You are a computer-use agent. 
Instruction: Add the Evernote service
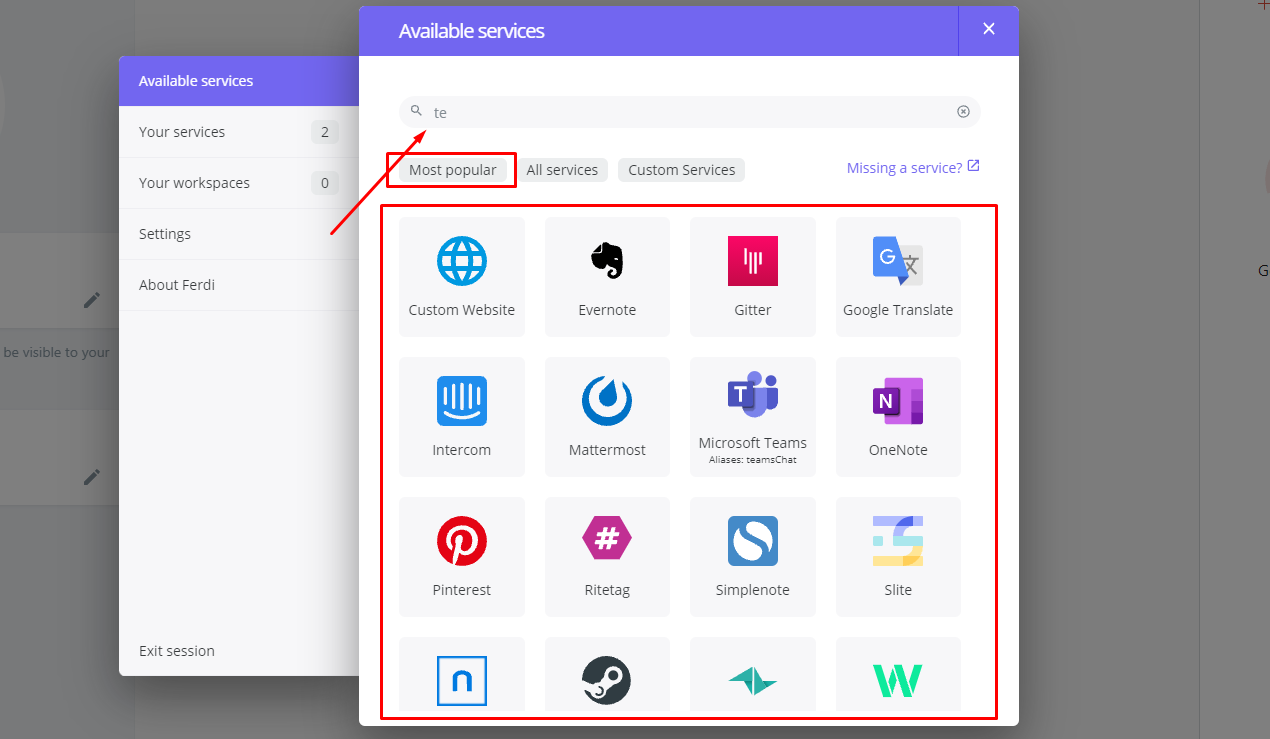(607, 277)
